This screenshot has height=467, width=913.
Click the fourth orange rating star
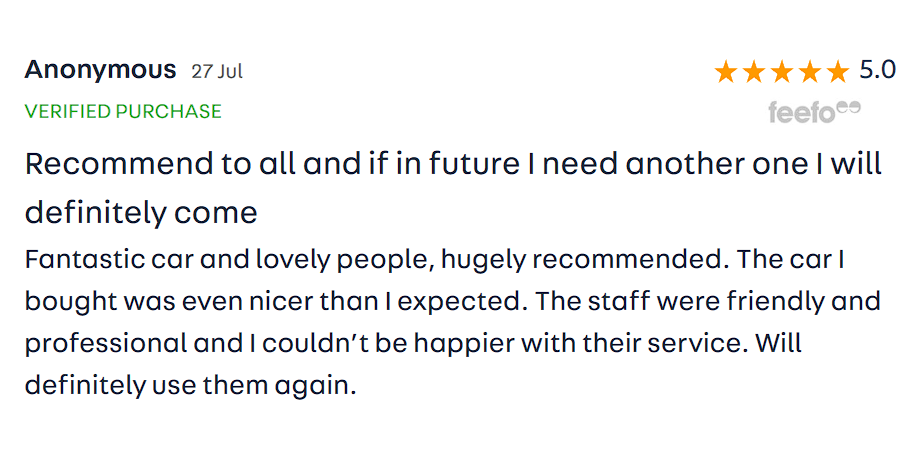[809, 72]
